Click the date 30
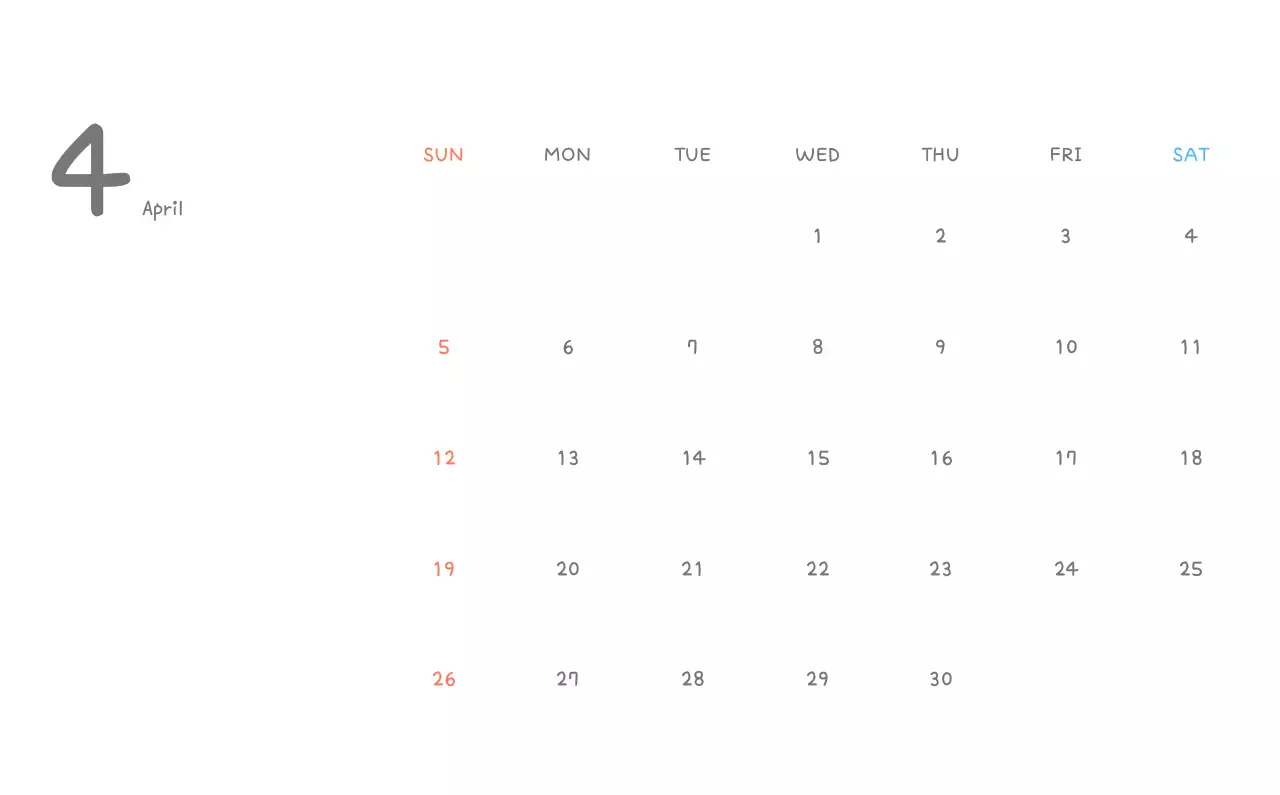 pos(941,679)
